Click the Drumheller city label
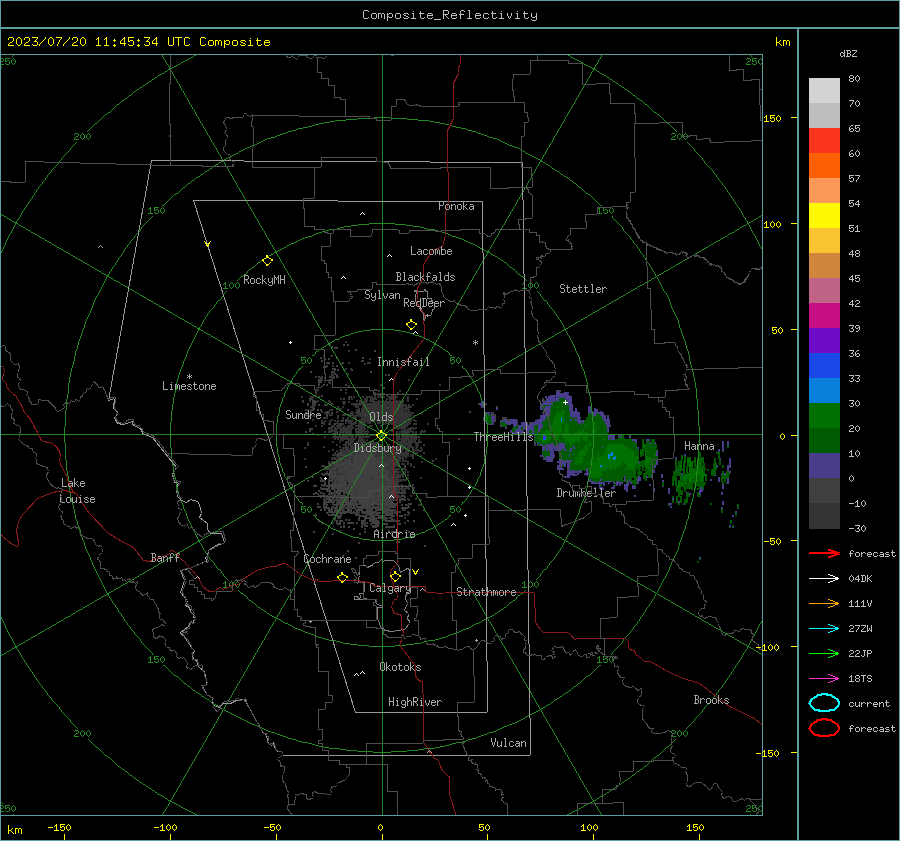The image size is (900, 841). click(586, 493)
